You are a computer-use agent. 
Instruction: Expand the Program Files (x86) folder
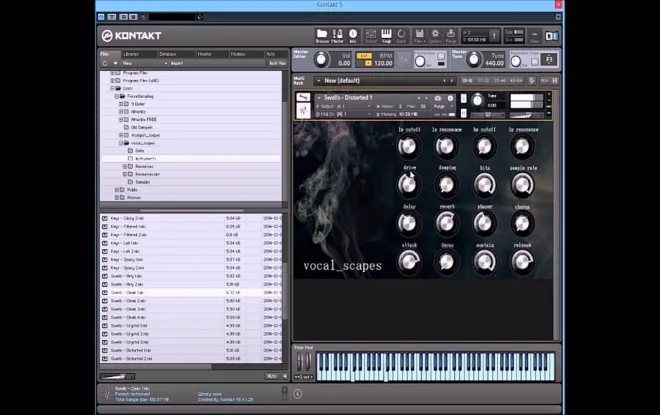[112, 80]
